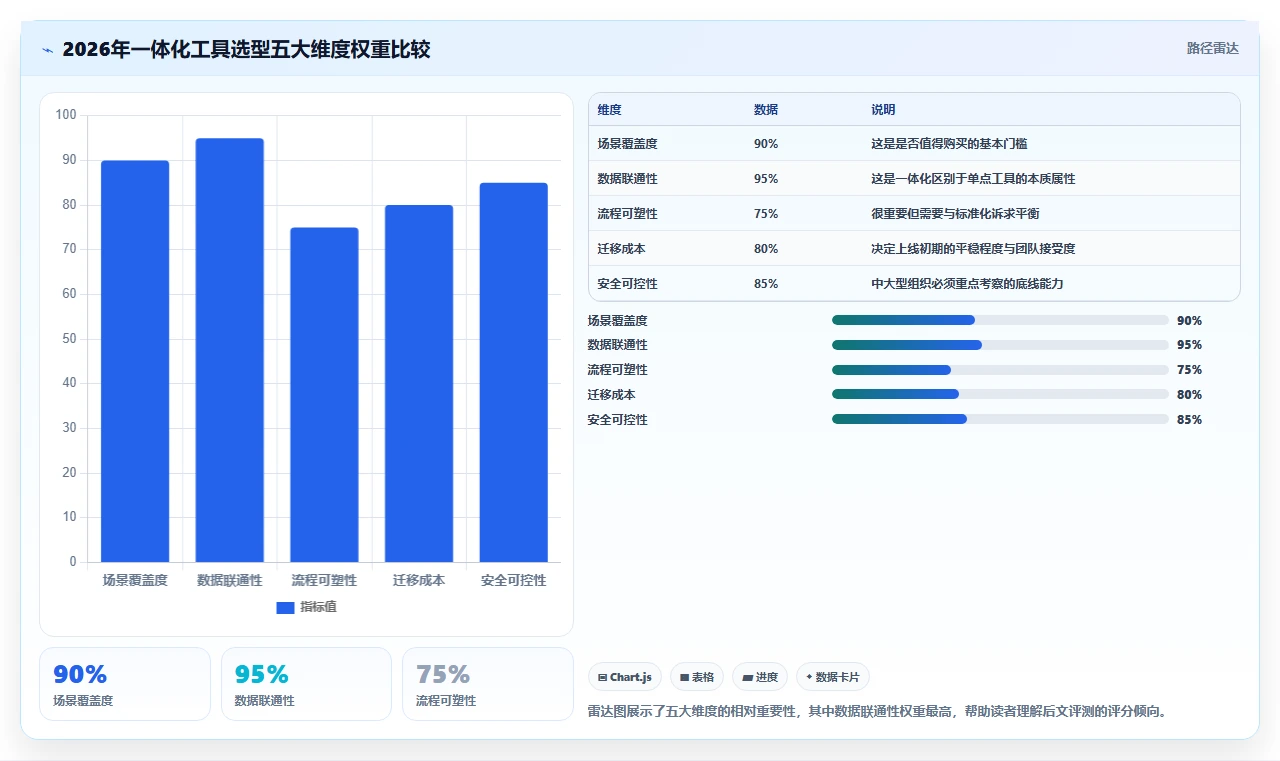
Task: Open the 90% 场景覆盖度 data card
Action: click(125, 684)
